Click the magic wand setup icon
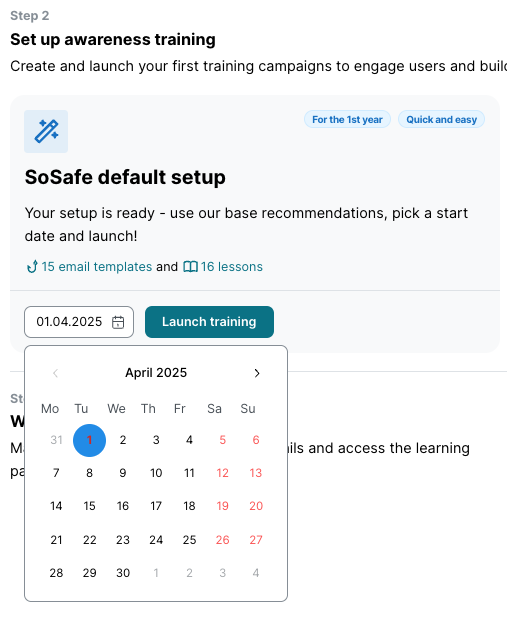The height and width of the screenshot is (620, 507). [46, 131]
